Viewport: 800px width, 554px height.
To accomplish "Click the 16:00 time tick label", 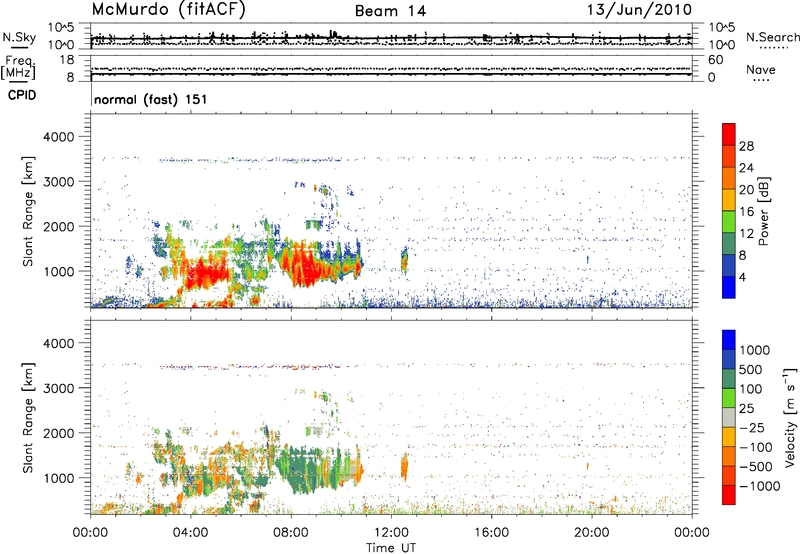I will pos(491,533).
